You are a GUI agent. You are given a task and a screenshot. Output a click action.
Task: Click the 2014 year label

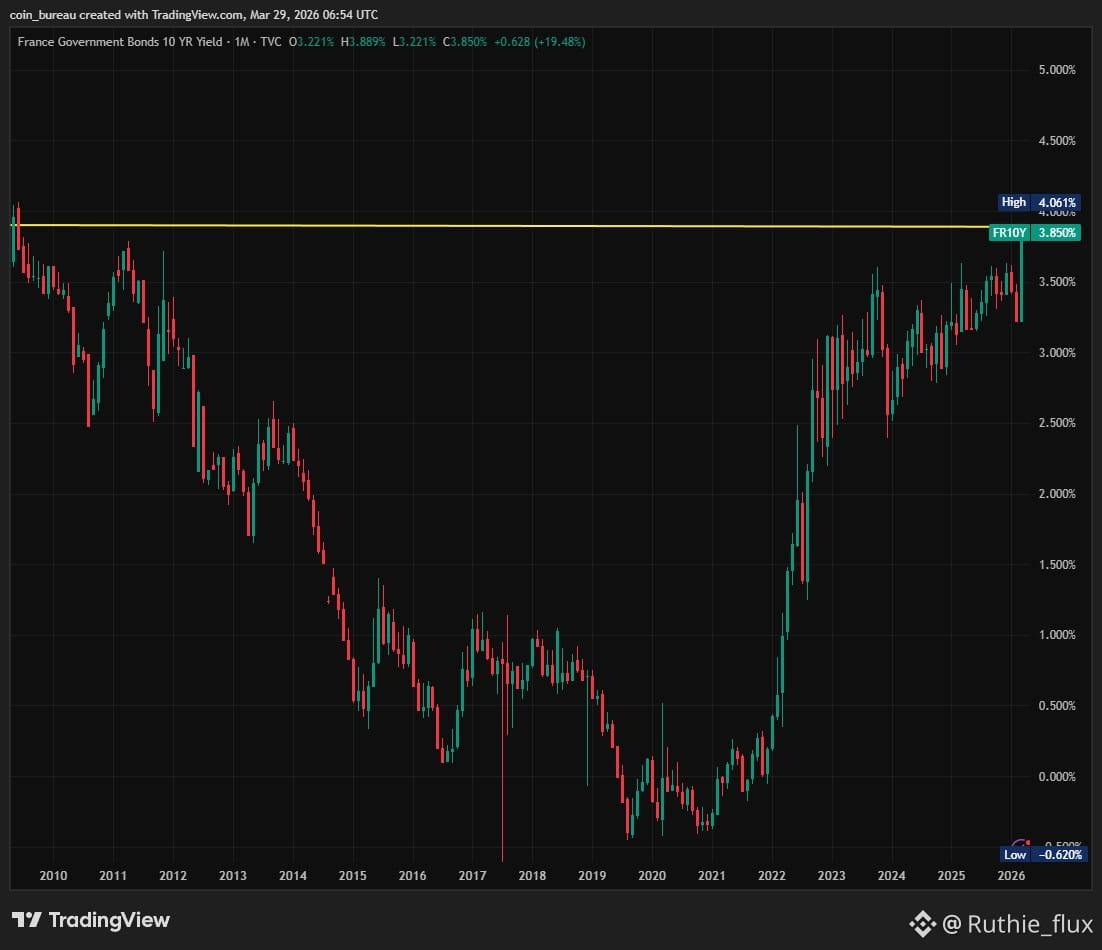pos(293,876)
